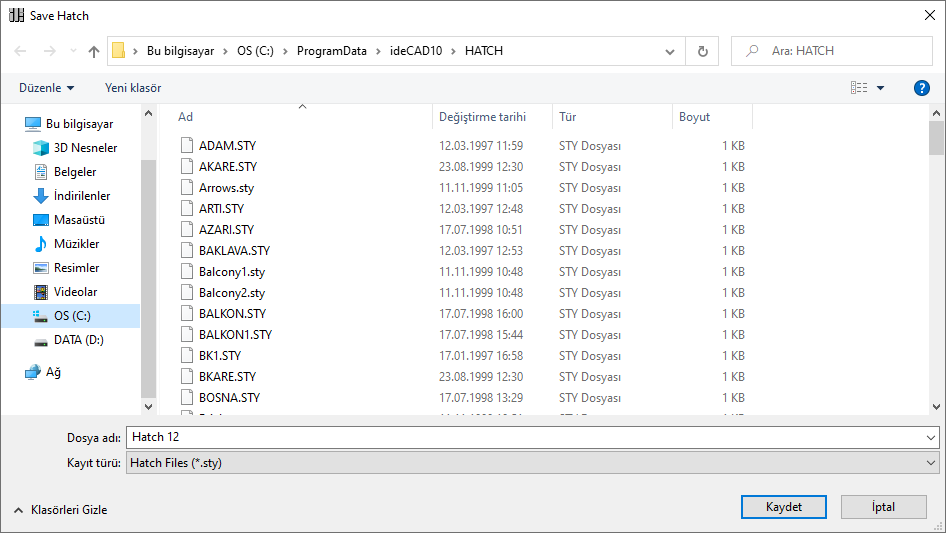Change the view layout icon
Viewport: 946px width, 533px height.
pos(859,88)
